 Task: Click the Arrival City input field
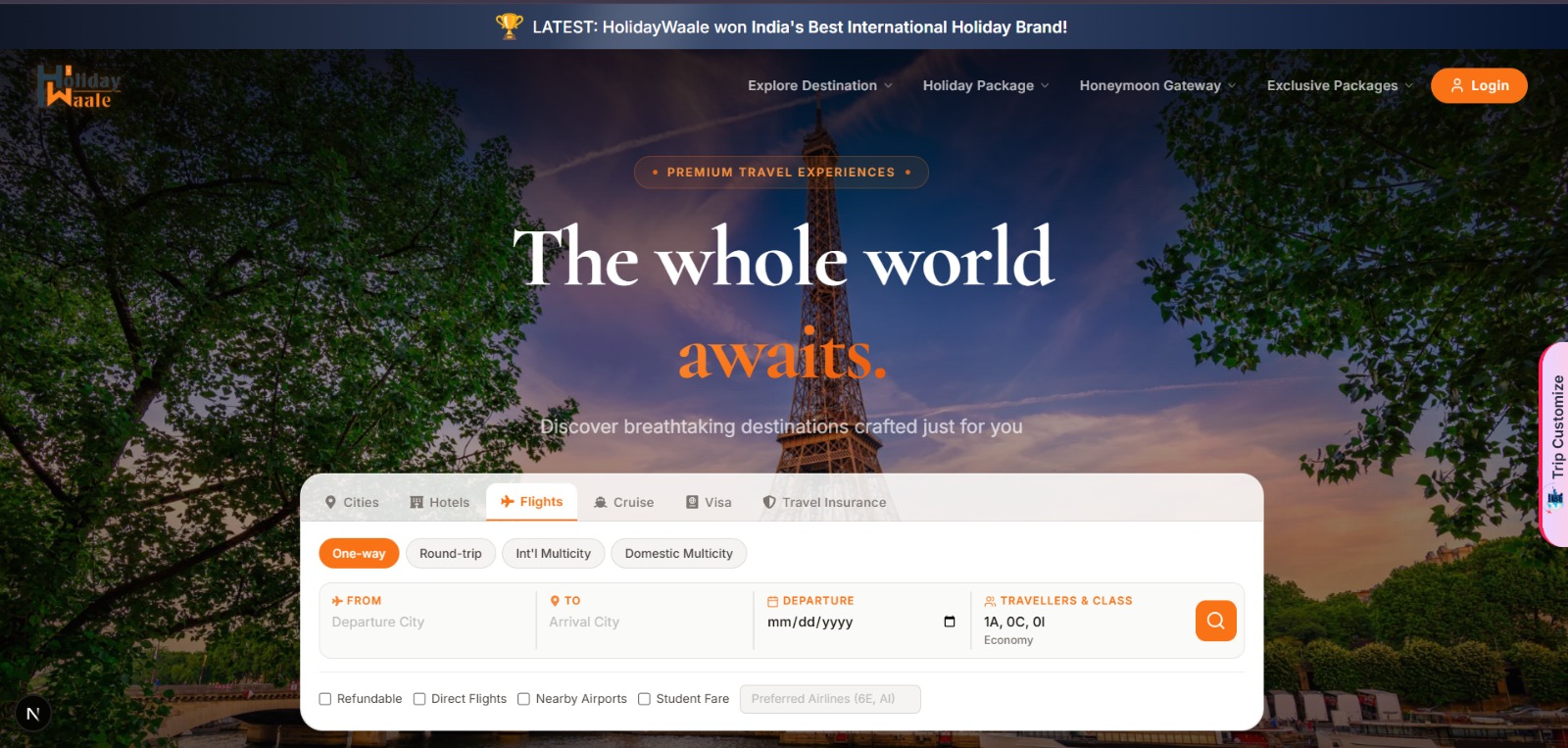click(646, 623)
